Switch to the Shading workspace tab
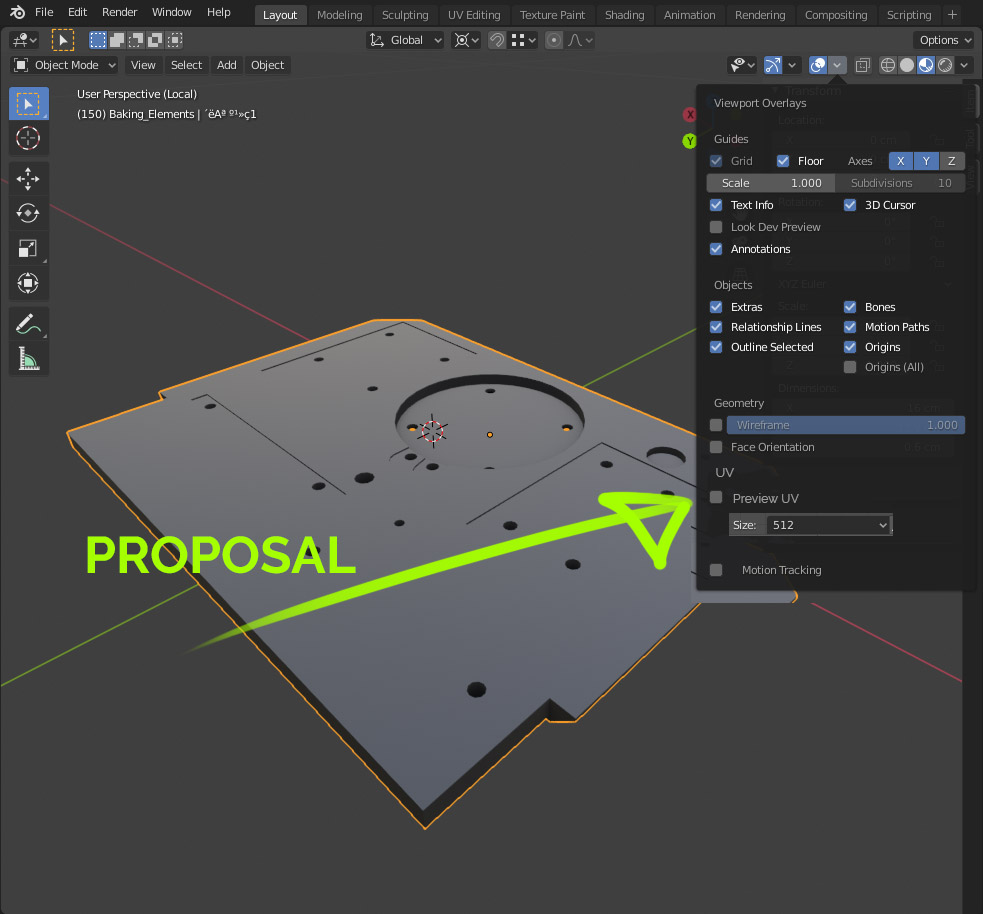The width and height of the screenshot is (983, 914). pos(624,15)
